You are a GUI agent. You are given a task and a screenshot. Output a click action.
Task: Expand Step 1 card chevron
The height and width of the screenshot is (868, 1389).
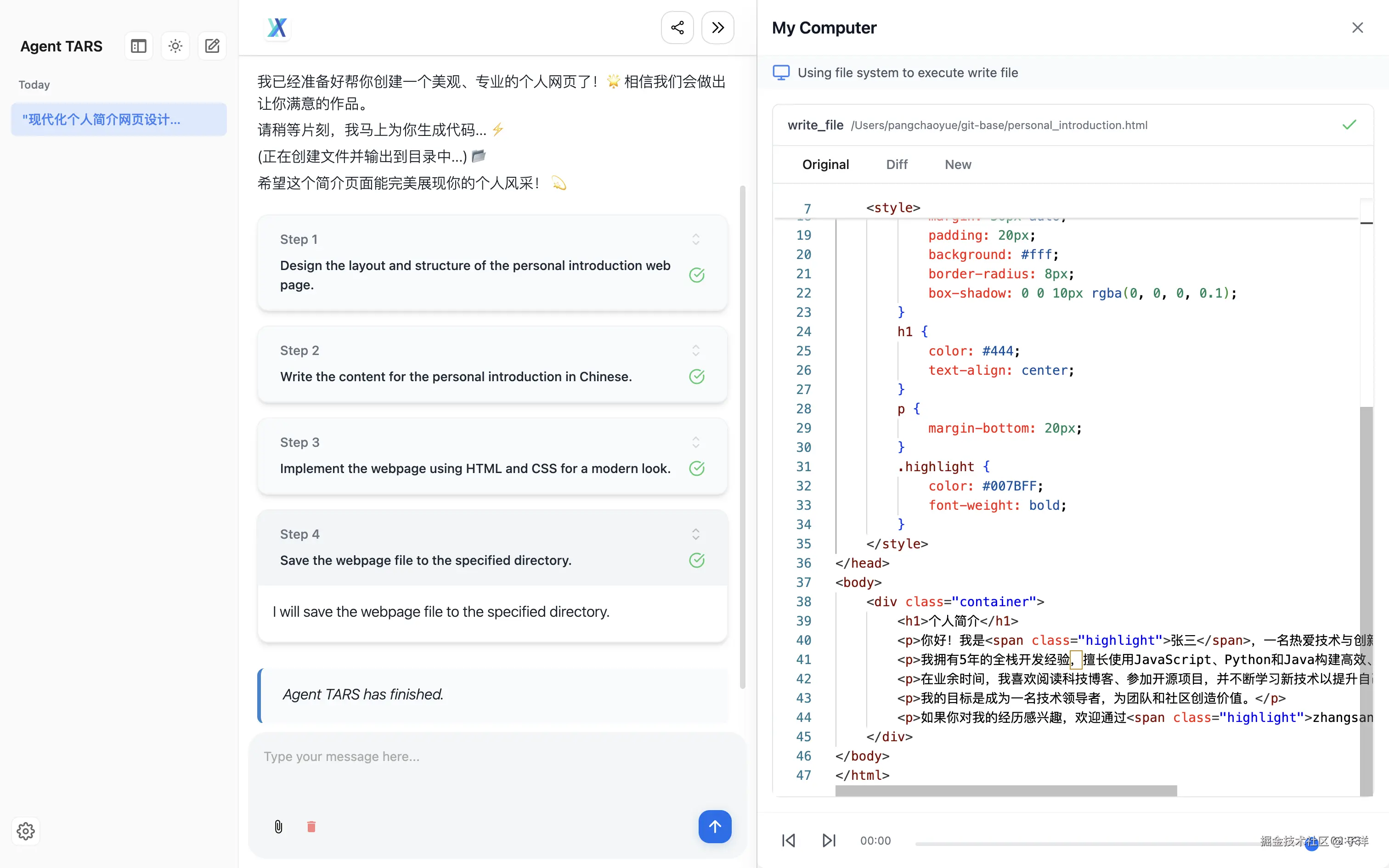pyautogui.click(x=695, y=239)
